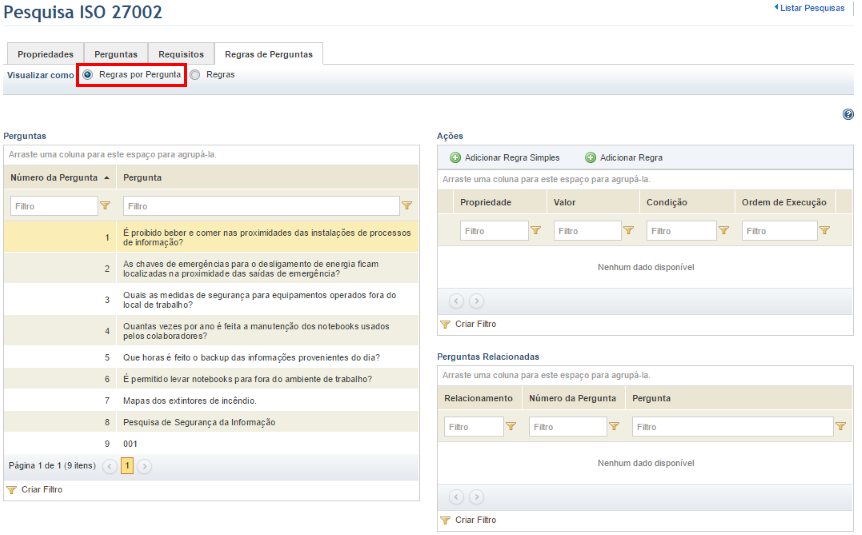
Task: Select question 4 'Quantas vezes por ano'
Action: [211, 331]
